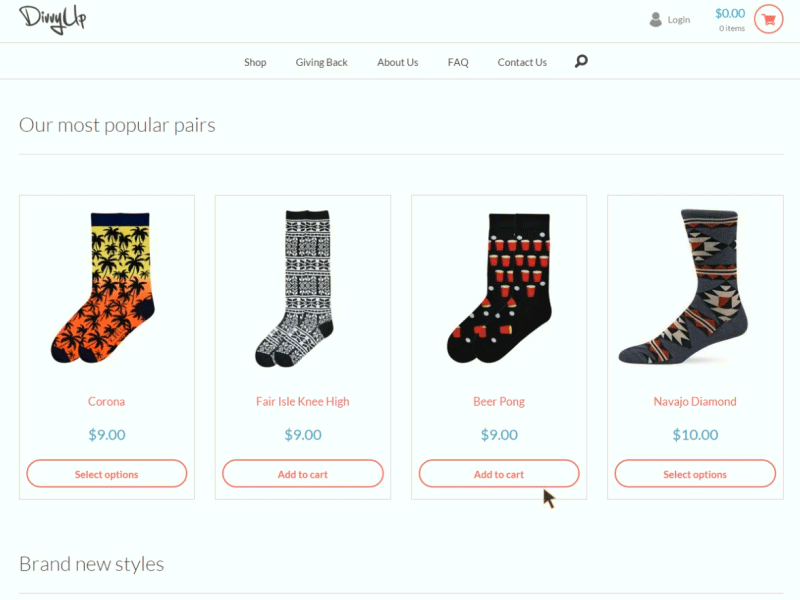The image size is (800, 600).
Task: Click the $0.00 cart total
Action: click(x=728, y=13)
